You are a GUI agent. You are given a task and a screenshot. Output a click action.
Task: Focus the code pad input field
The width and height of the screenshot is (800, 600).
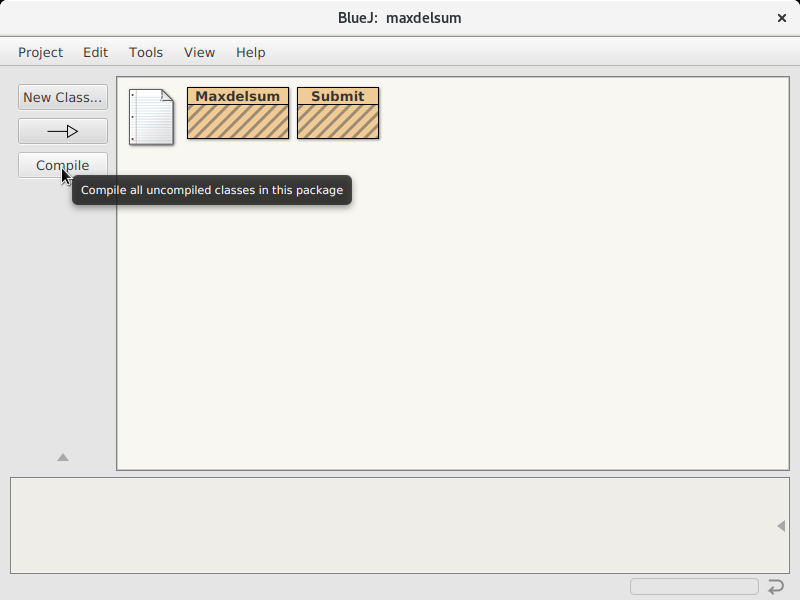pyautogui.click(x=694, y=586)
